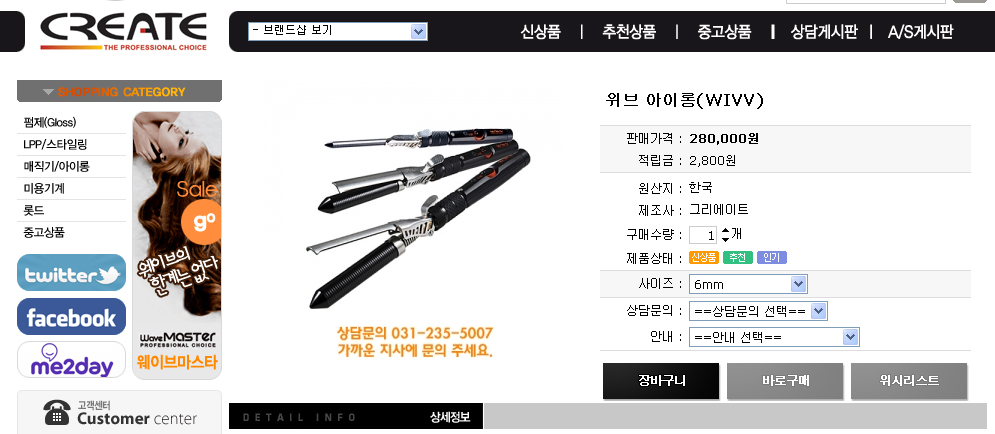This screenshot has height=434, width=995.
Task: Open the 브랜드샵 보기 dropdown
Action: click(338, 31)
